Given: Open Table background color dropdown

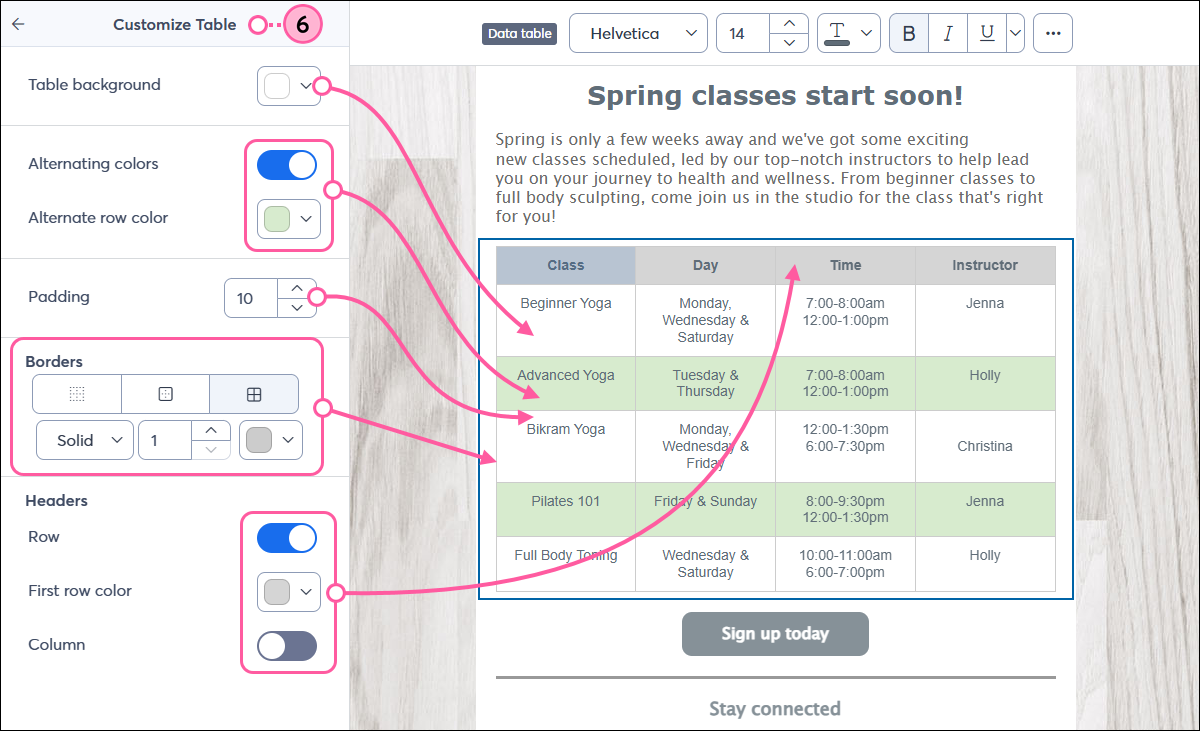Looking at the screenshot, I should tap(289, 86).
